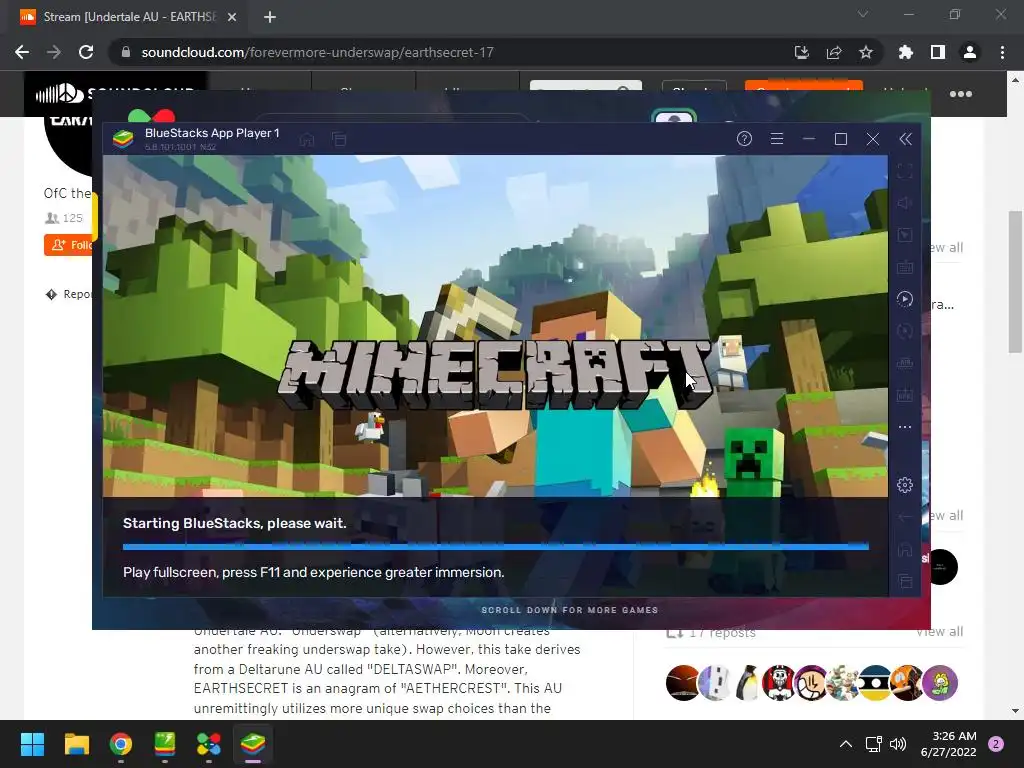Open Chrome tab search chevron
This screenshot has height=768, width=1024.
click(863, 14)
